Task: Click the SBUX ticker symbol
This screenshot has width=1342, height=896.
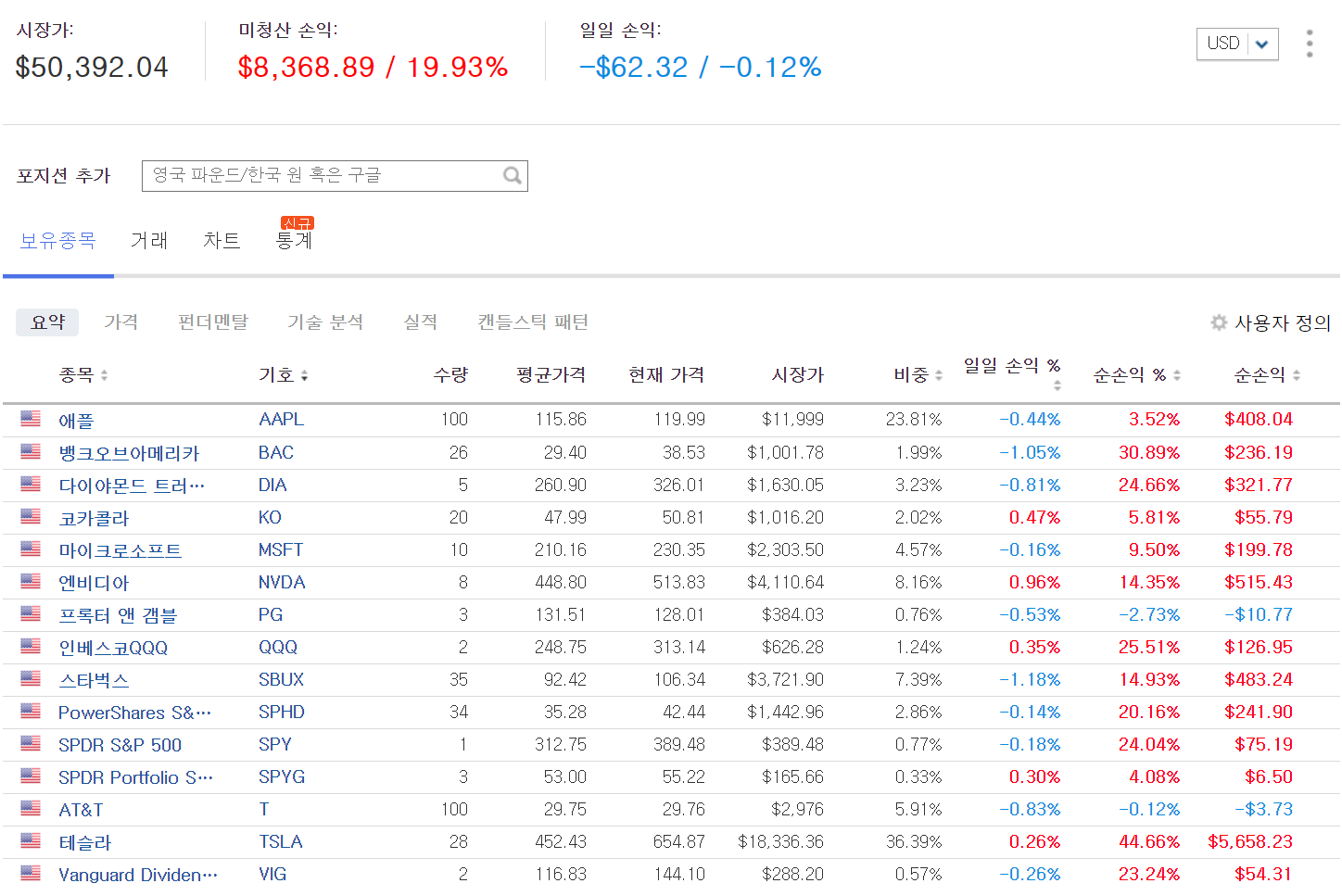Action: click(281, 680)
